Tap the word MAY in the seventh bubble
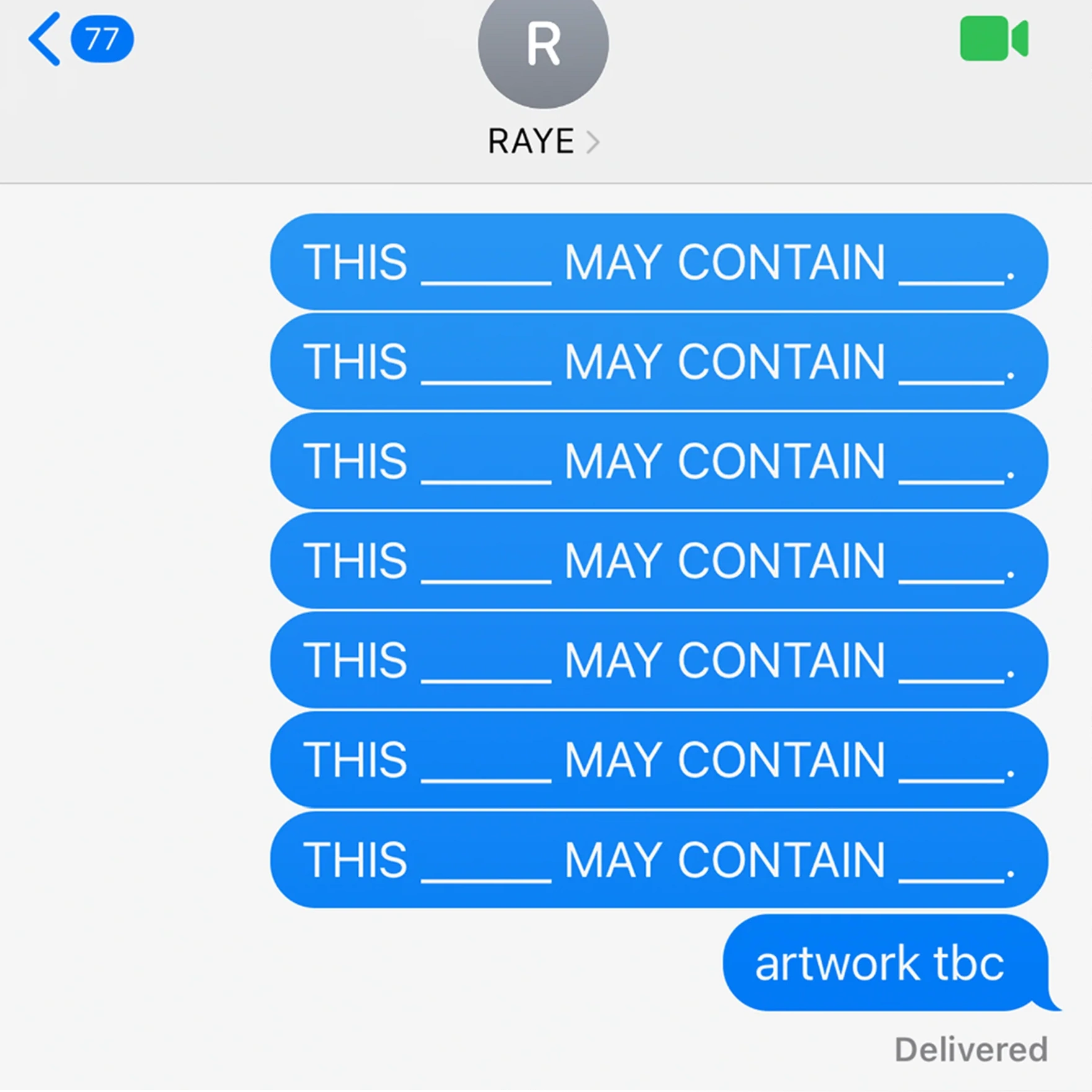This screenshot has width=1092, height=1092. [613, 860]
